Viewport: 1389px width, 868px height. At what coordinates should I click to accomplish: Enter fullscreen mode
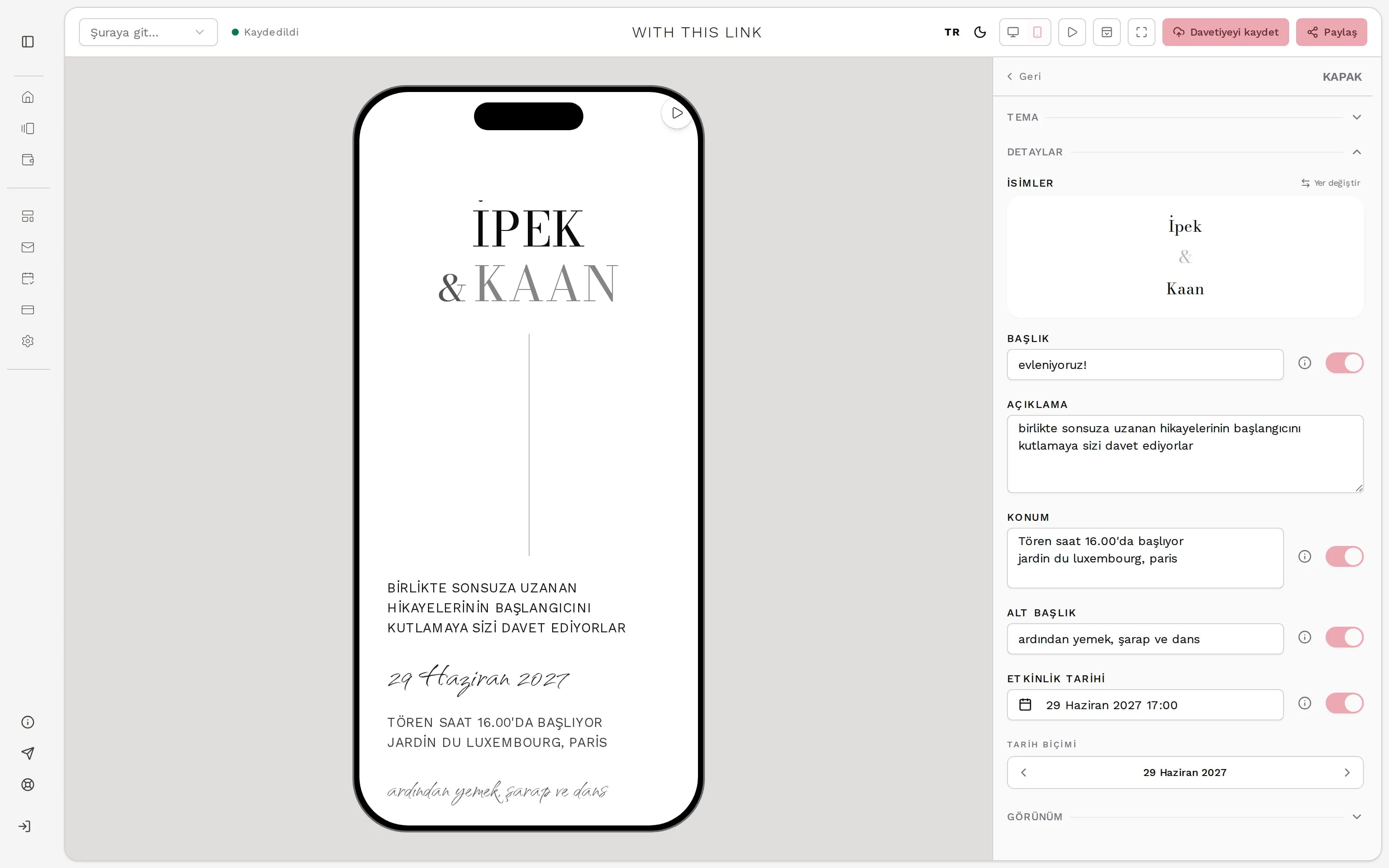point(1141,32)
